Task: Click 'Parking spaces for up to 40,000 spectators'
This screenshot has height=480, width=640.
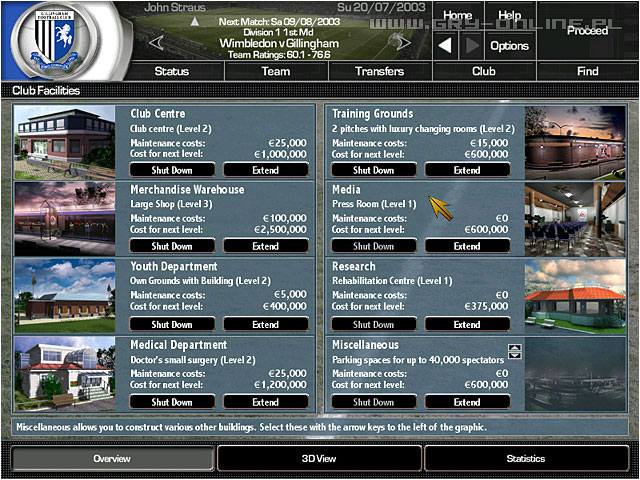Action: click(x=418, y=360)
